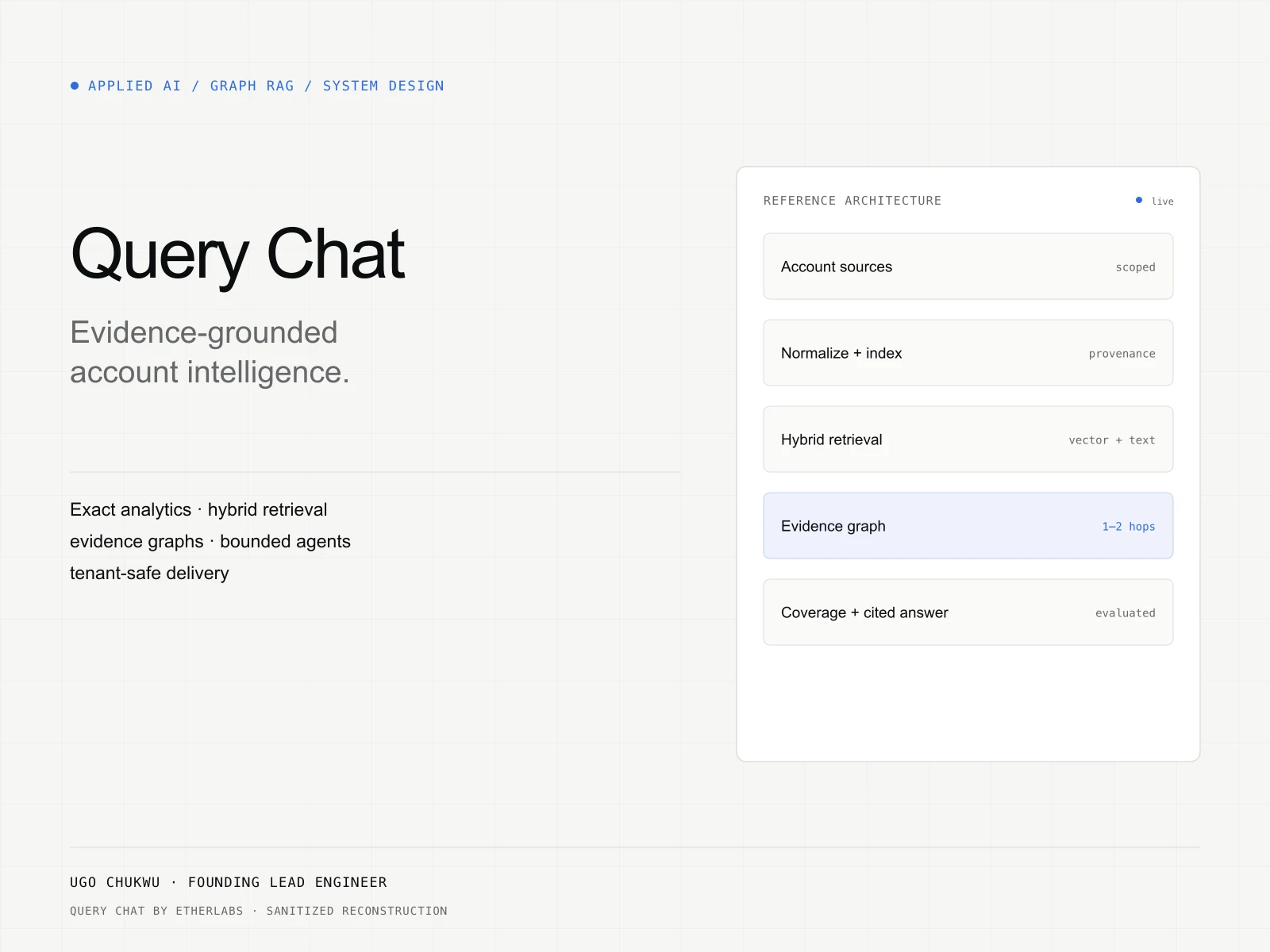This screenshot has height=952, width=1270.
Task: Click the 'APPLIED AI / GRAPH RAG / SYSTEM DESIGN' breadcrumb
Action: pos(266,86)
